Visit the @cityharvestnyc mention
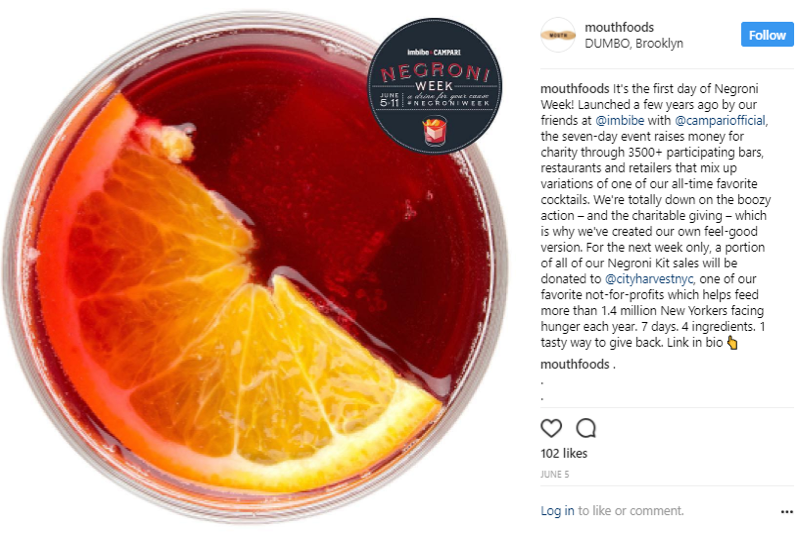This screenshot has width=799, height=533. coord(649,279)
